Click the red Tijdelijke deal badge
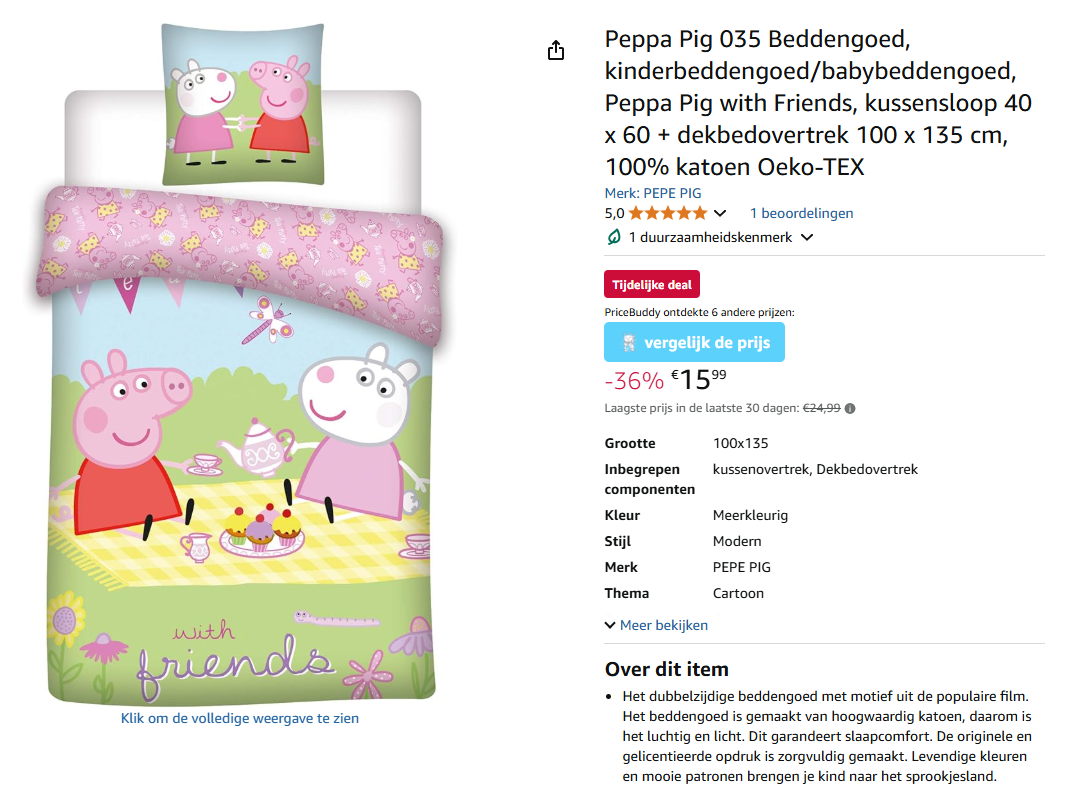 coord(651,284)
